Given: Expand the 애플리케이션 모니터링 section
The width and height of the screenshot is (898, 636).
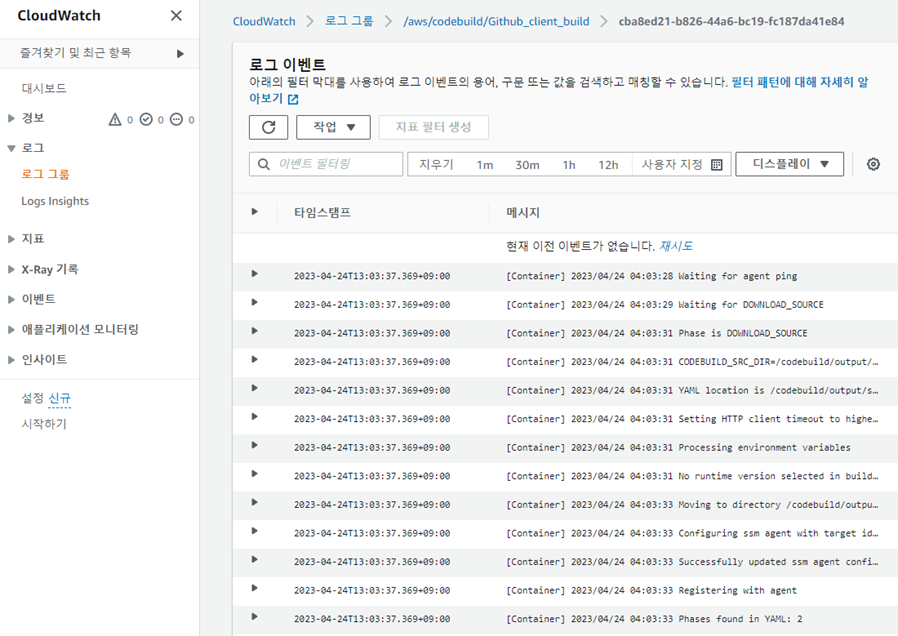Looking at the screenshot, I should pos(11,329).
